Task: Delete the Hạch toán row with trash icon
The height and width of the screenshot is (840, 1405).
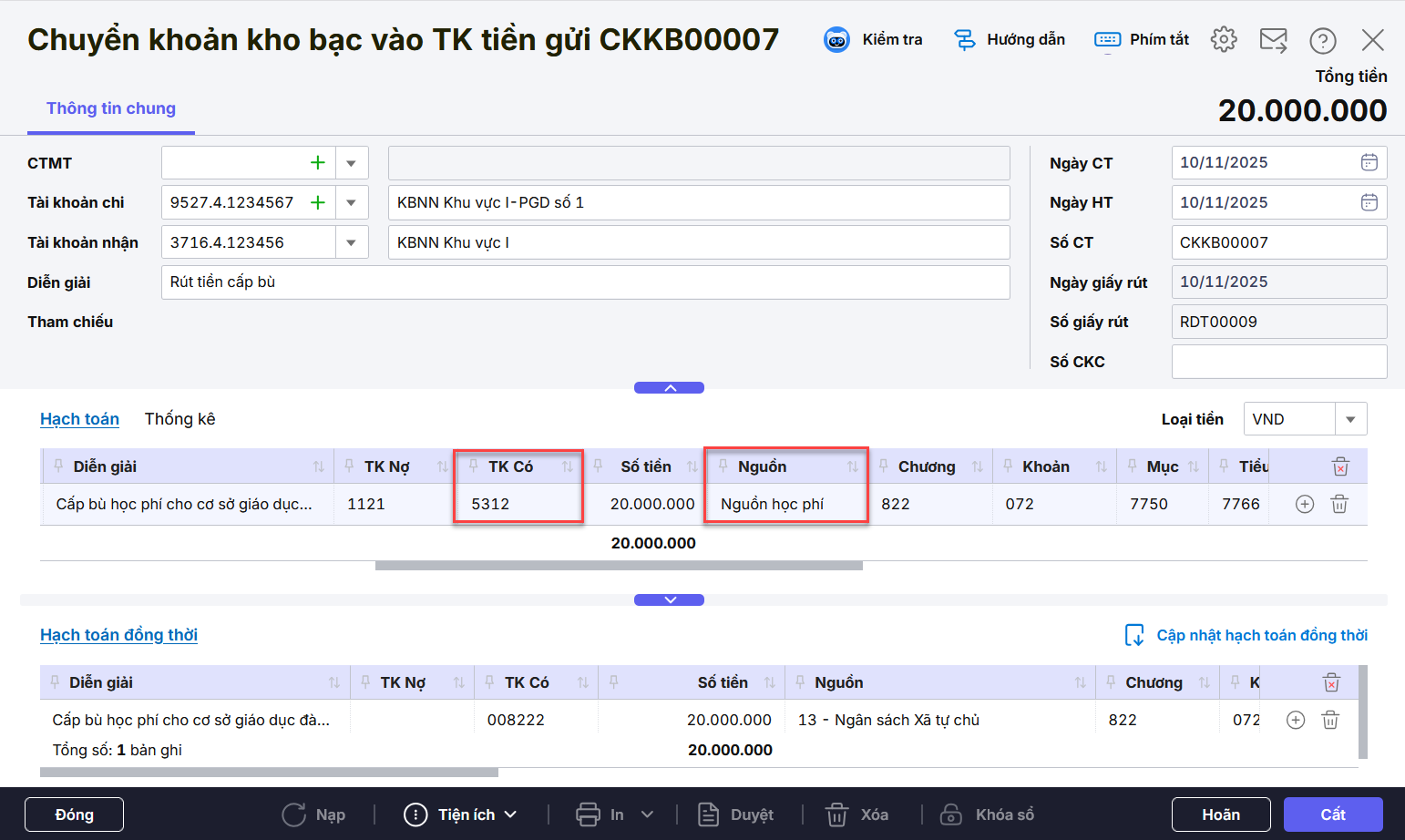Action: 1338,504
